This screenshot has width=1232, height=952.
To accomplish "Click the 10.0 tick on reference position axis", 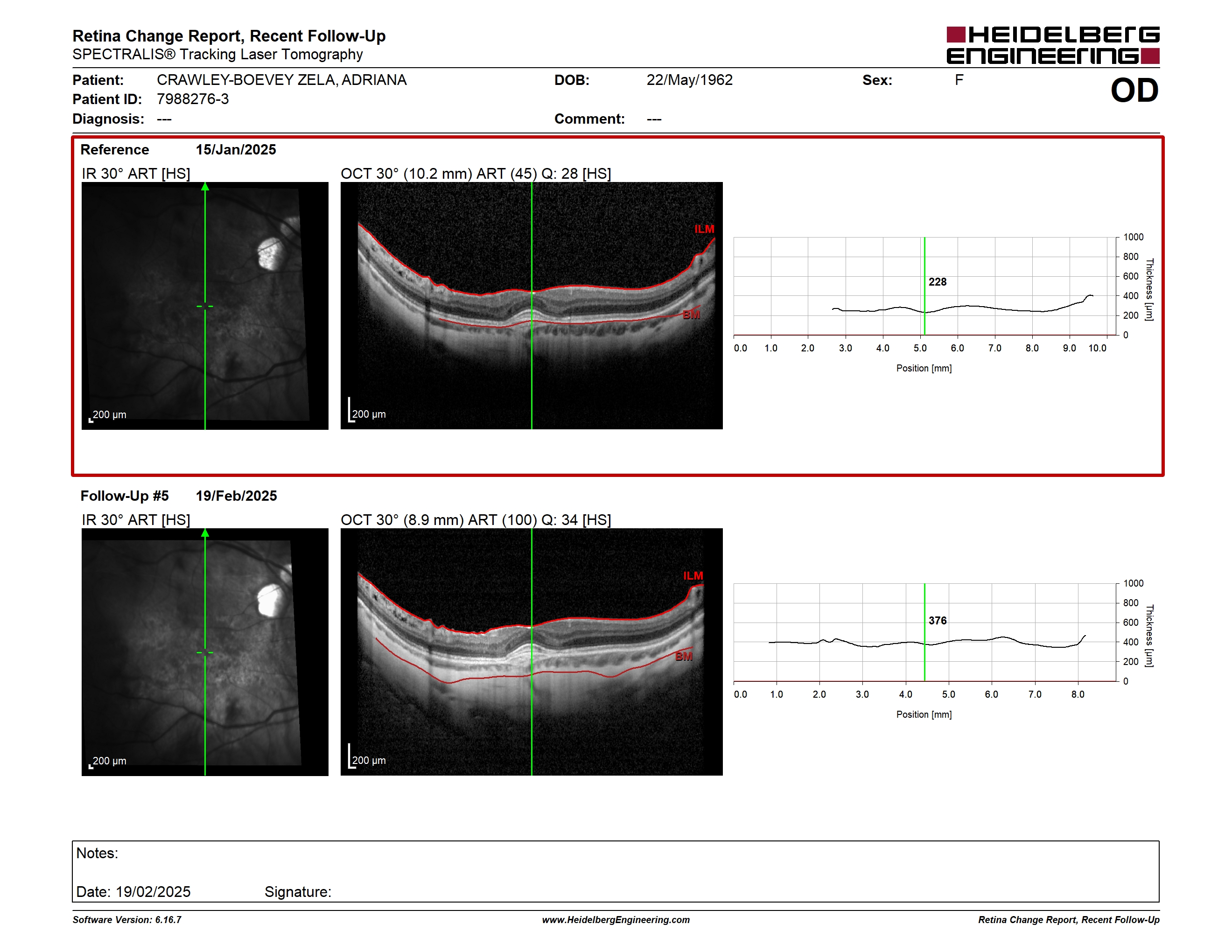I will [x=1097, y=349].
